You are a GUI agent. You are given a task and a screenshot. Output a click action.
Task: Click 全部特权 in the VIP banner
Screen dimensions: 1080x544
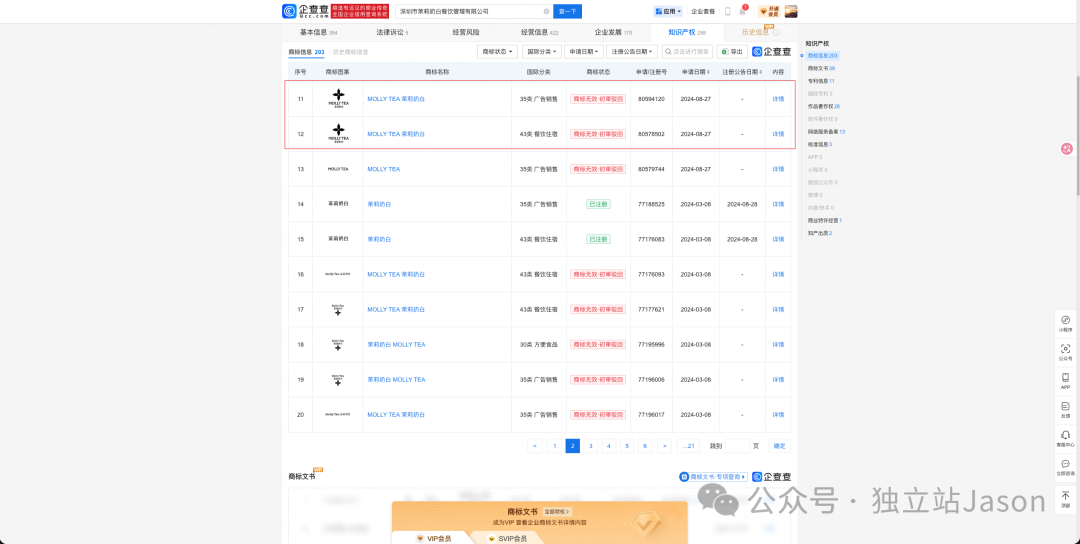coord(557,512)
